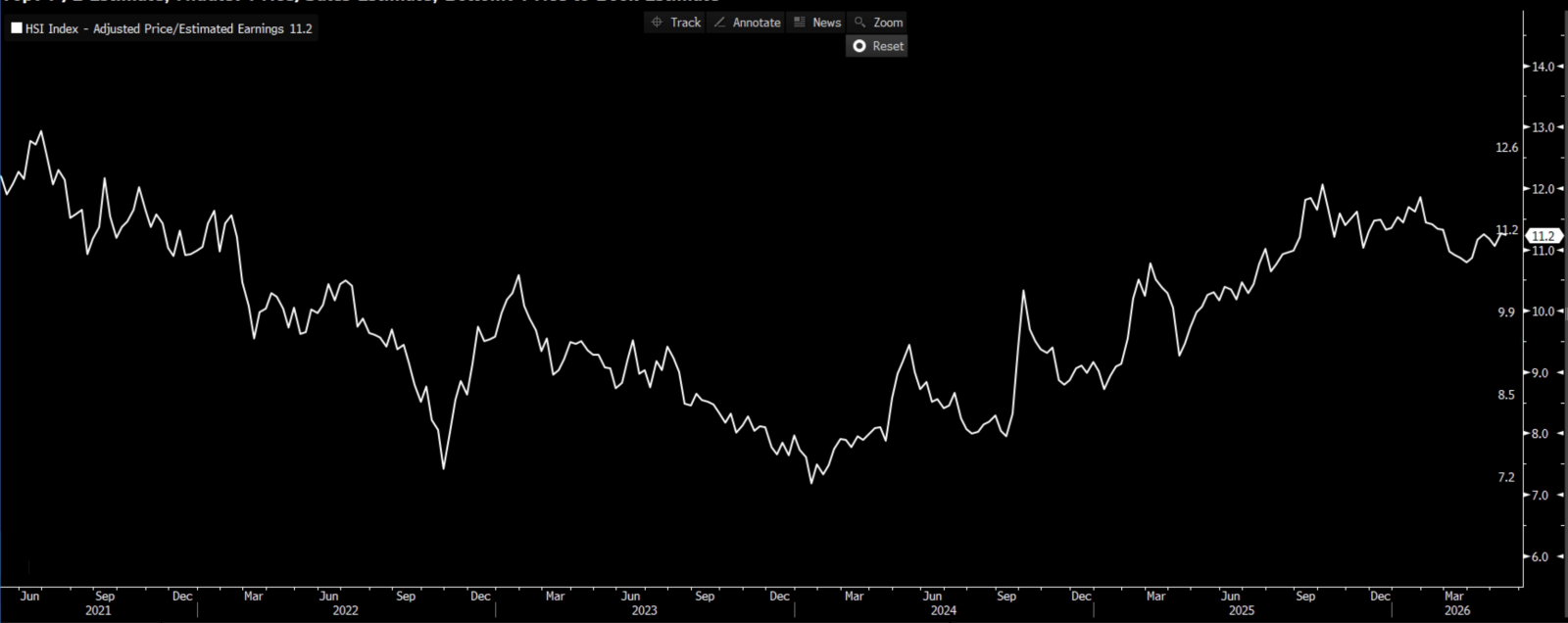Toggle the HSI Index legend color box
Viewport: 1568px width, 623px height.
[x=17, y=28]
